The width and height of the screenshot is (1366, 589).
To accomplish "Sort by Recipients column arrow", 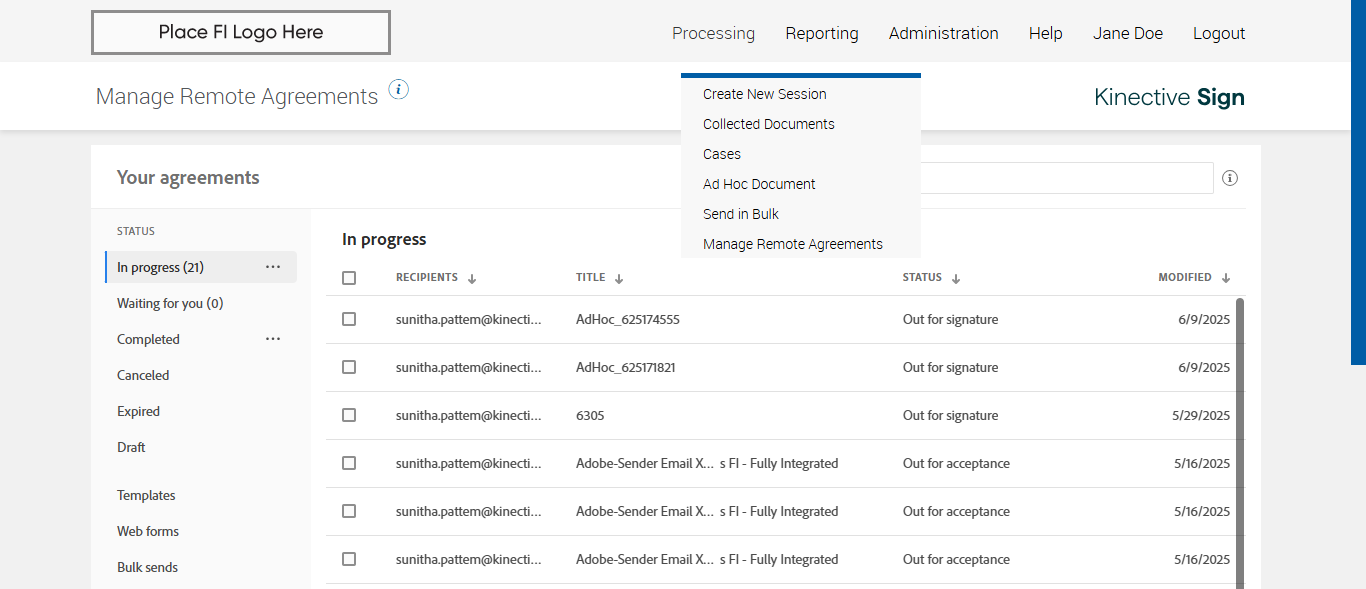I will (x=472, y=279).
